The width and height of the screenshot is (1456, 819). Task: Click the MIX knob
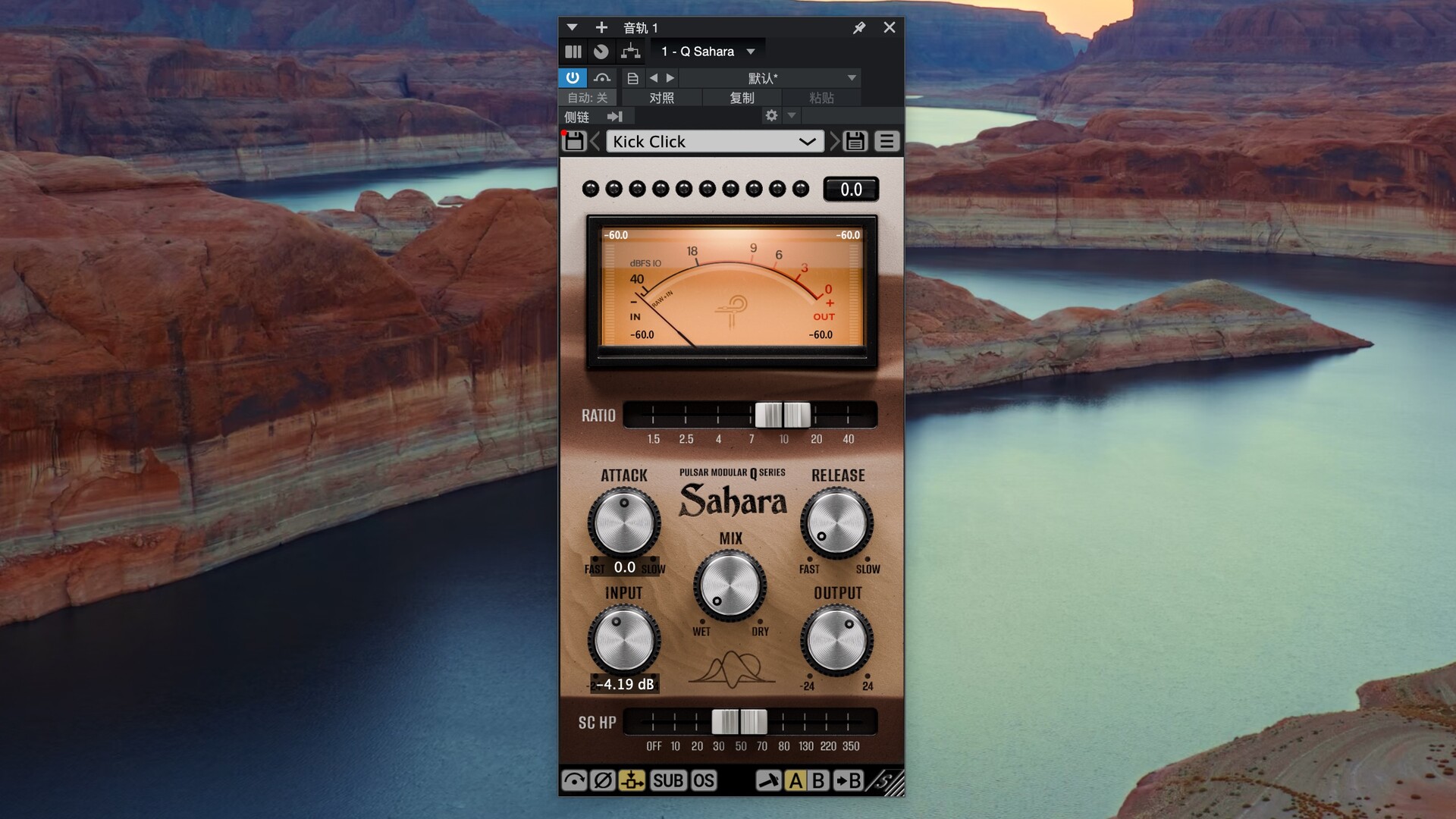pos(730,586)
